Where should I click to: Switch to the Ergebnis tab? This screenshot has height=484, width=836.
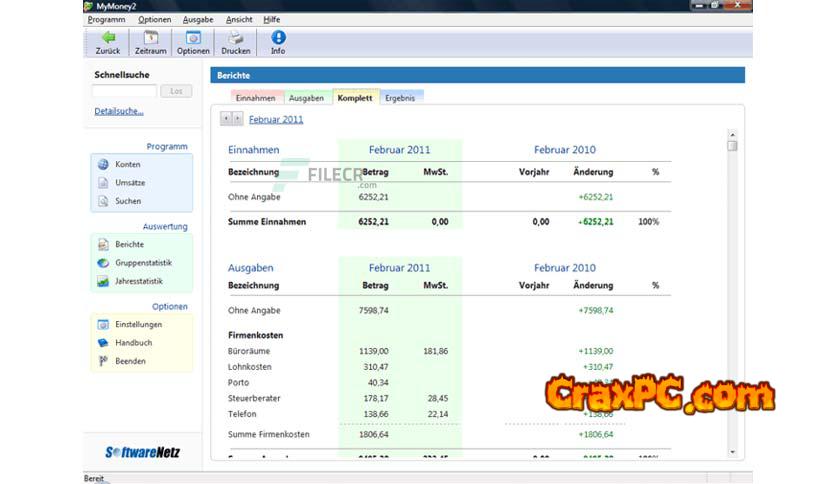click(400, 98)
